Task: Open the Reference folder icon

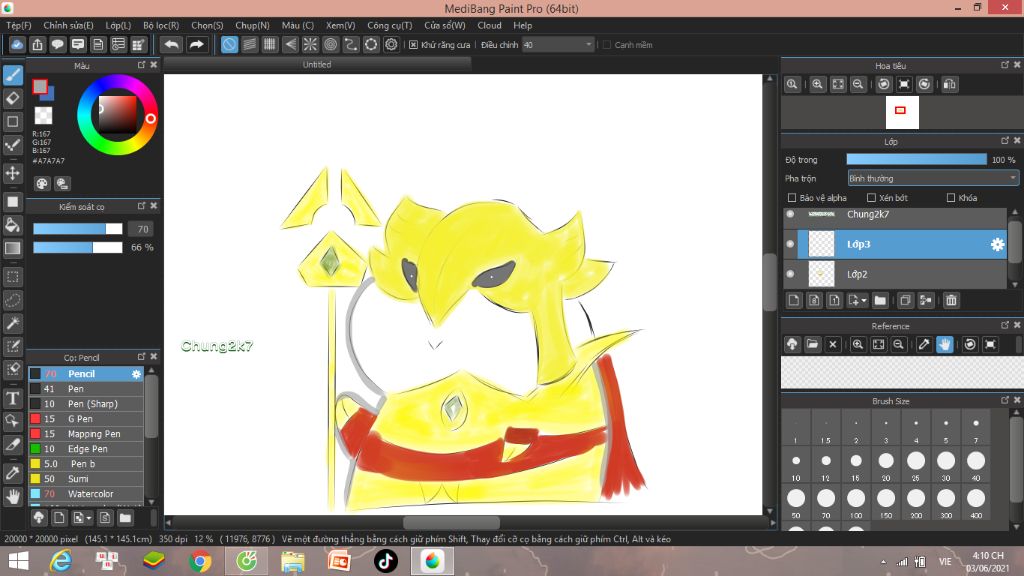Action: click(x=812, y=344)
